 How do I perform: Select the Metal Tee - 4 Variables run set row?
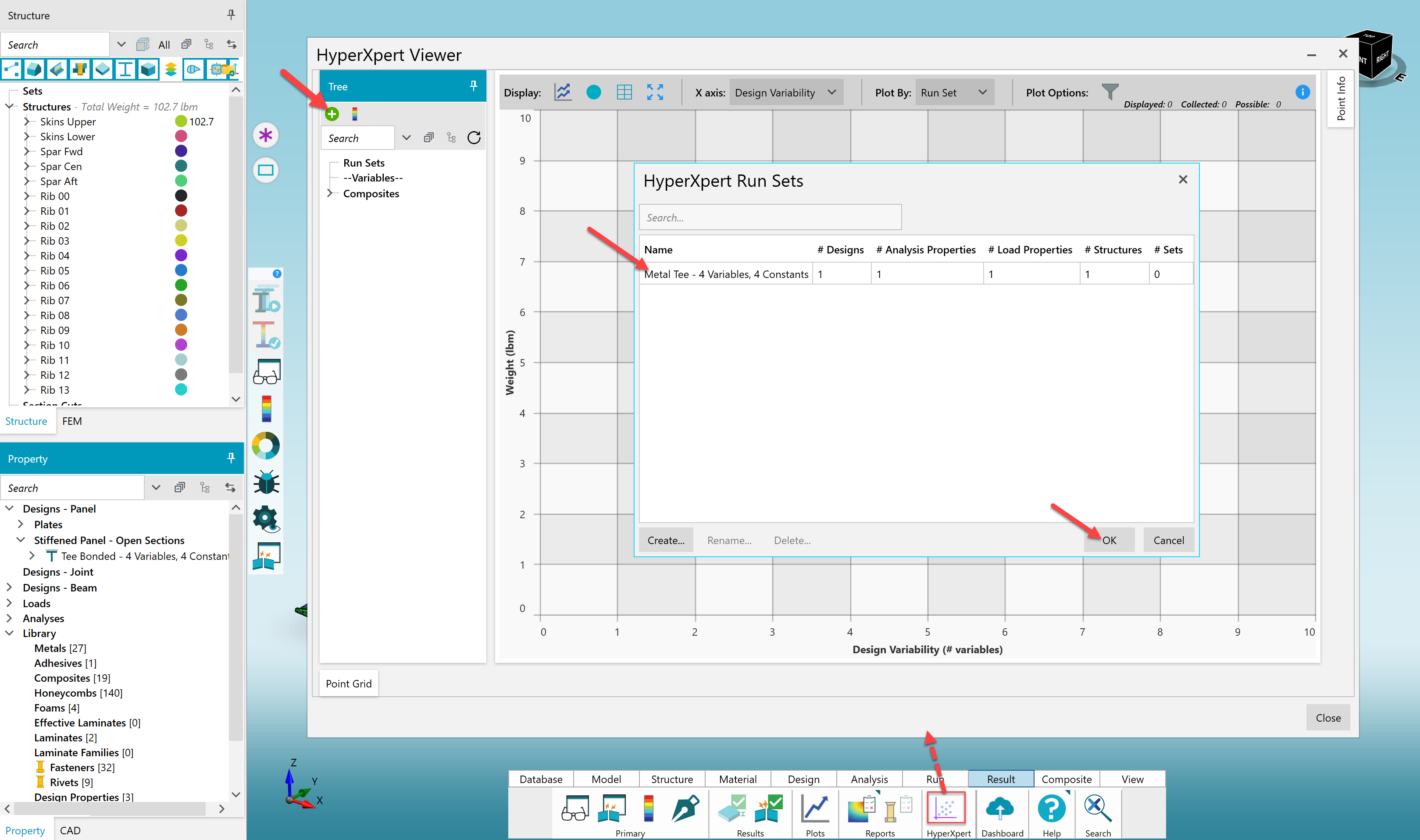tap(916, 274)
